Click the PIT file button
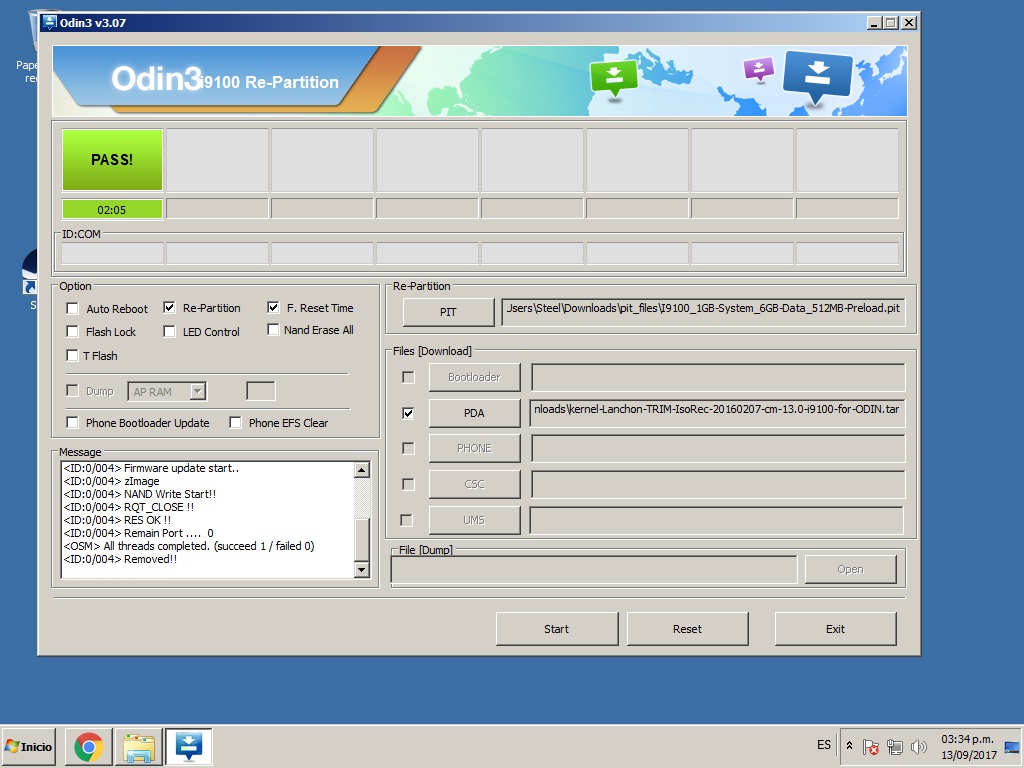 (448, 312)
